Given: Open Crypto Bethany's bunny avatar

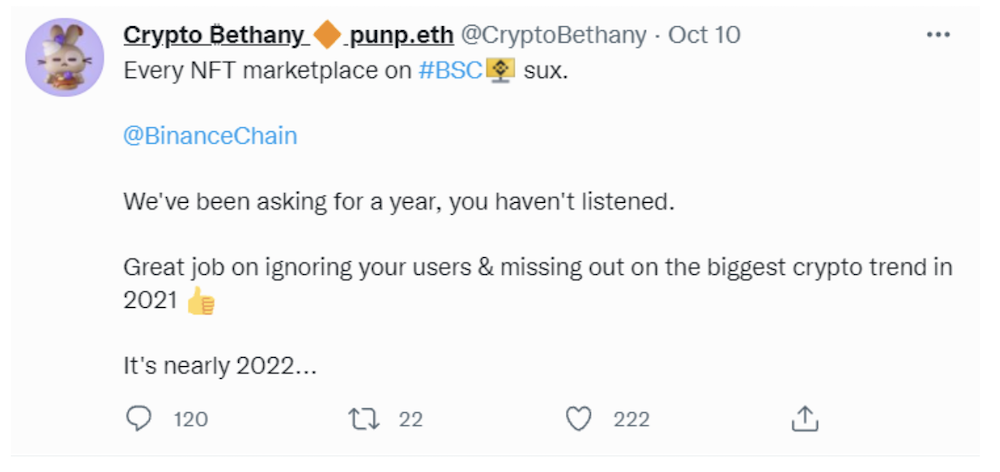Looking at the screenshot, I should (x=64, y=57).
